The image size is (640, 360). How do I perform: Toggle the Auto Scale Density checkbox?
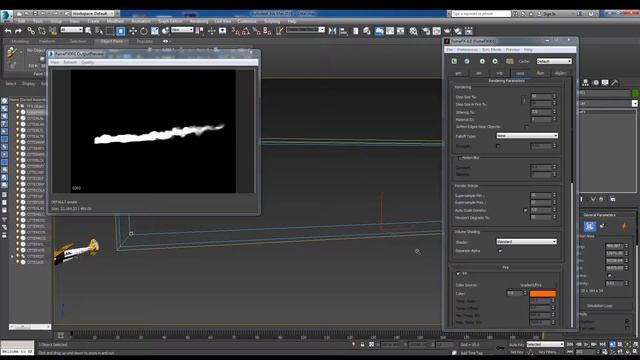click(525, 210)
